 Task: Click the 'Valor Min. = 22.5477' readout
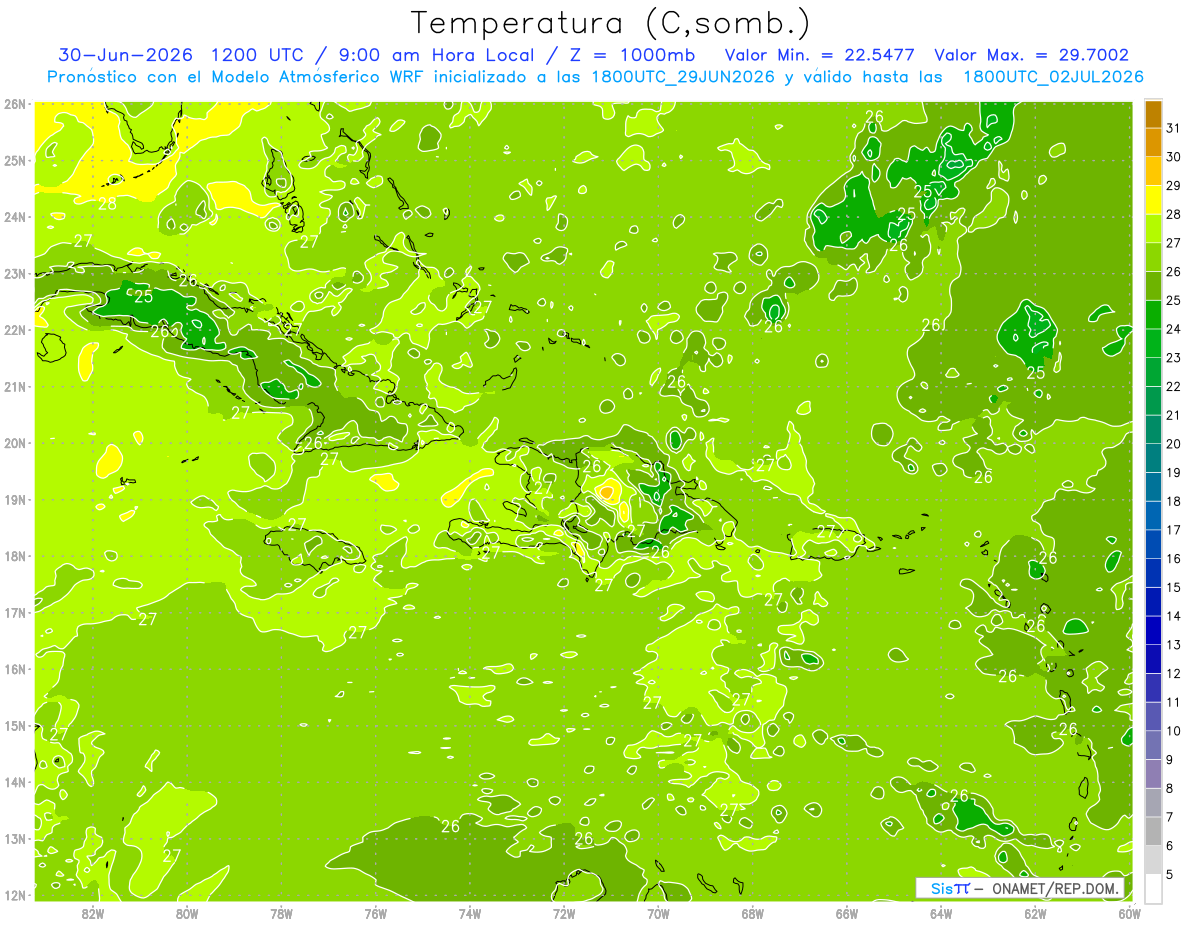point(820,55)
